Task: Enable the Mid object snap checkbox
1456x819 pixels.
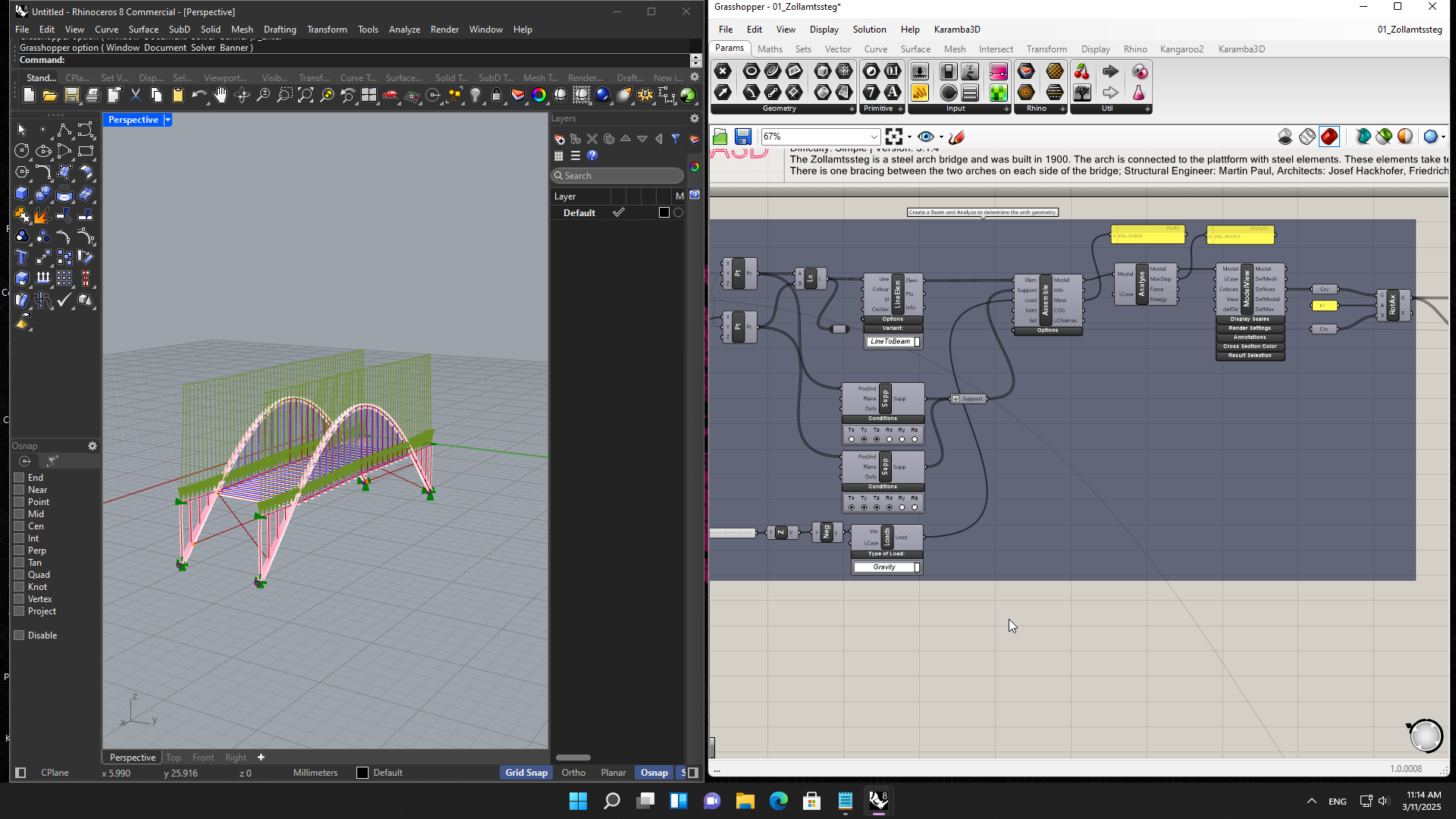Action: point(20,514)
